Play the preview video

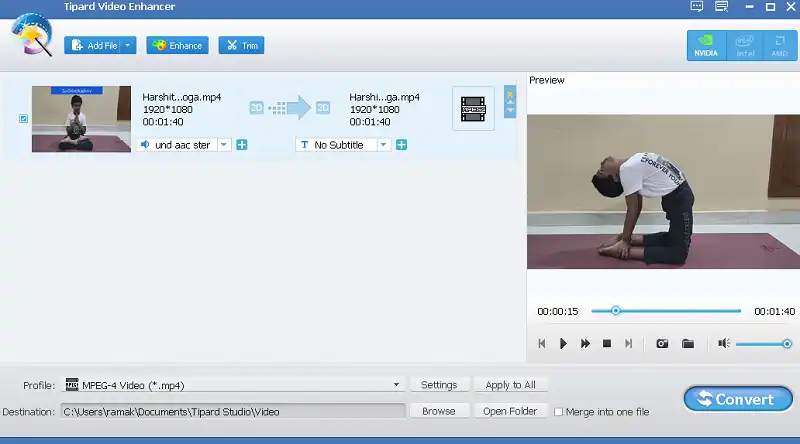(563, 344)
